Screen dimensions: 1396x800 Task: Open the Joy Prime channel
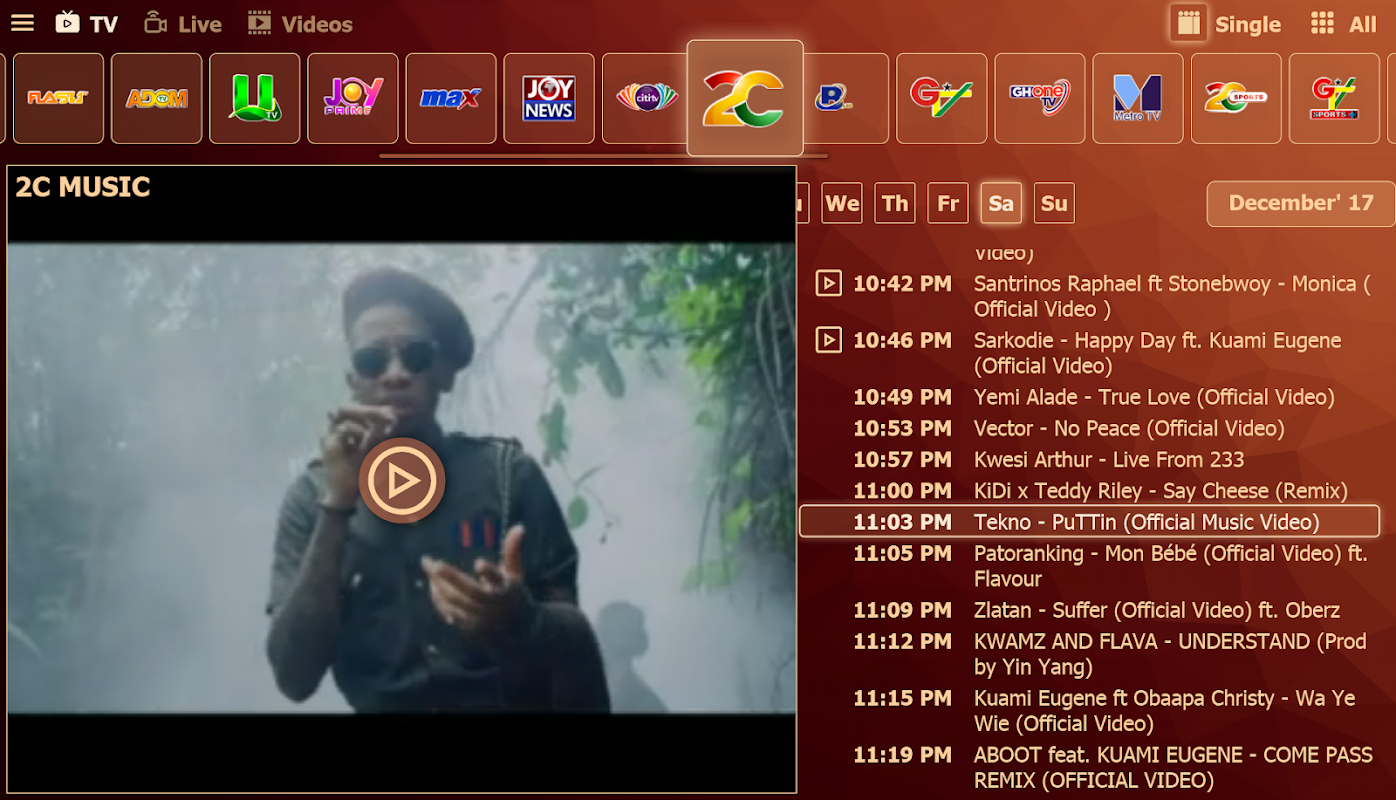pyautogui.click(x=352, y=98)
